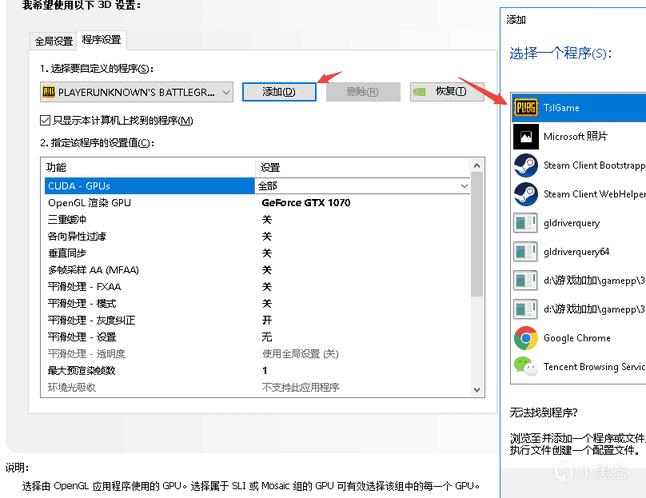This screenshot has height=498, width=646.
Task: Select 平滑处理 - FXAA row
Action: [x=257, y=287]
